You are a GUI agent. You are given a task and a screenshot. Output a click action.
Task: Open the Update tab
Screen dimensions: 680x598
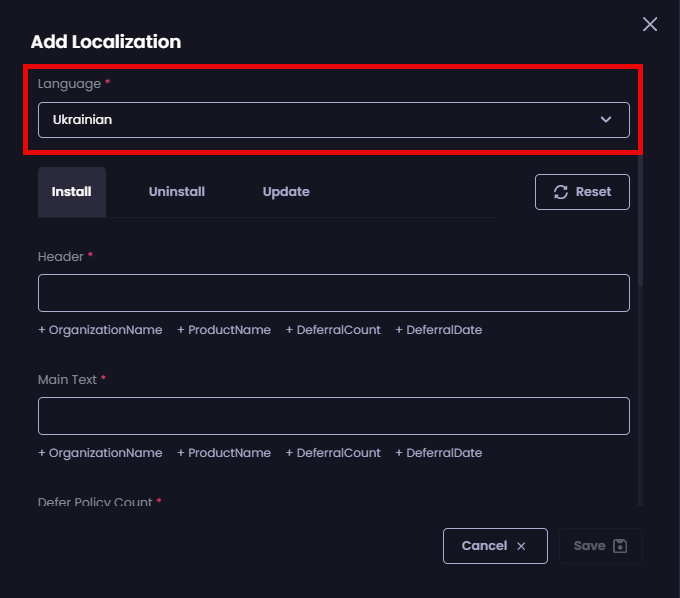[x=286, y=192]
